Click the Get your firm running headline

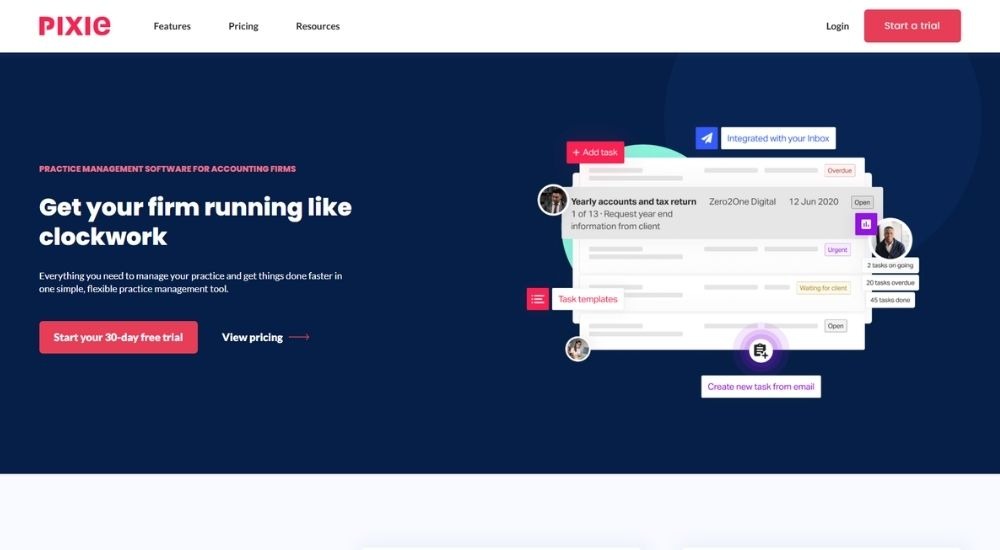click(x=195, y=221)
